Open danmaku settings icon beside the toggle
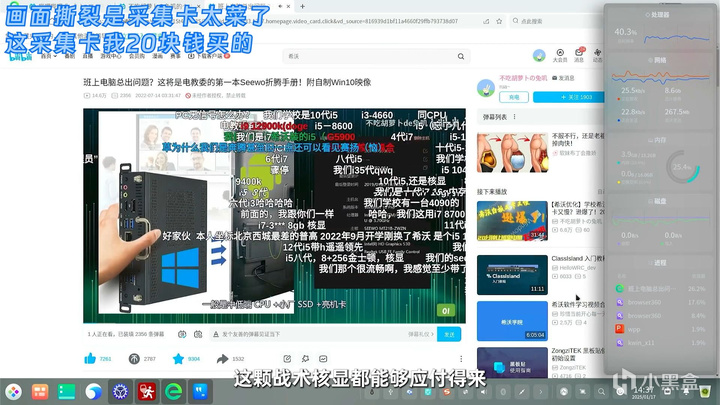 click(198, 334)
